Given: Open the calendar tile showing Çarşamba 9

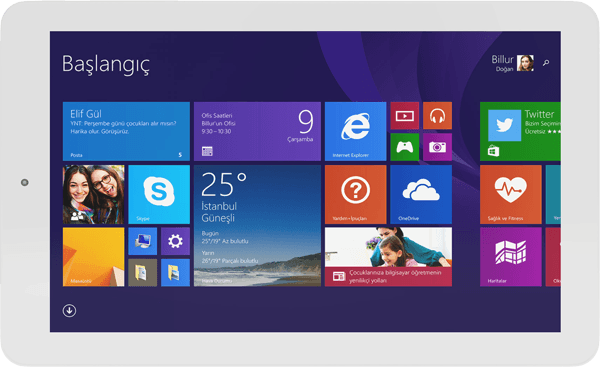Looking at the screenshot, I should click(257, 131).
